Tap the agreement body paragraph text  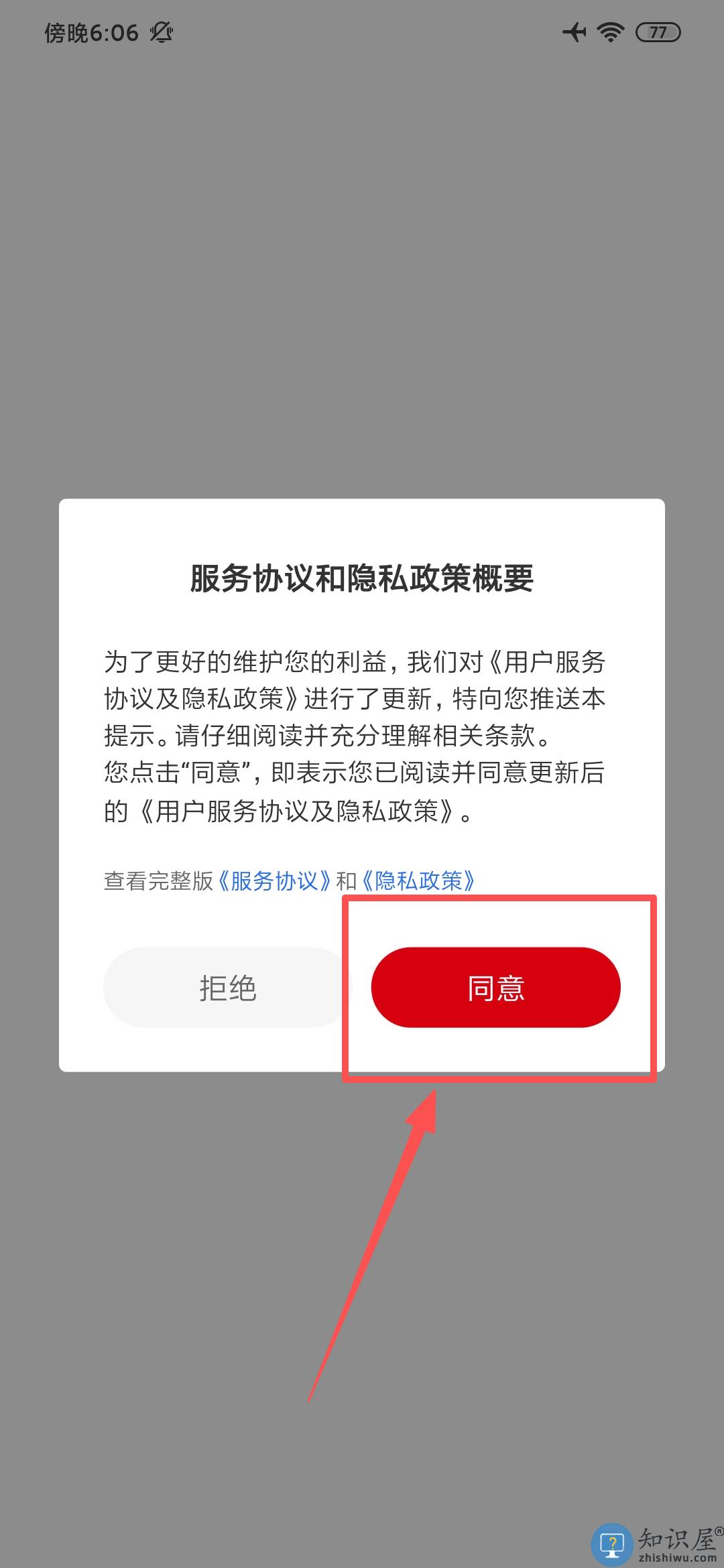pyautogui.click(x=355, y=736)
